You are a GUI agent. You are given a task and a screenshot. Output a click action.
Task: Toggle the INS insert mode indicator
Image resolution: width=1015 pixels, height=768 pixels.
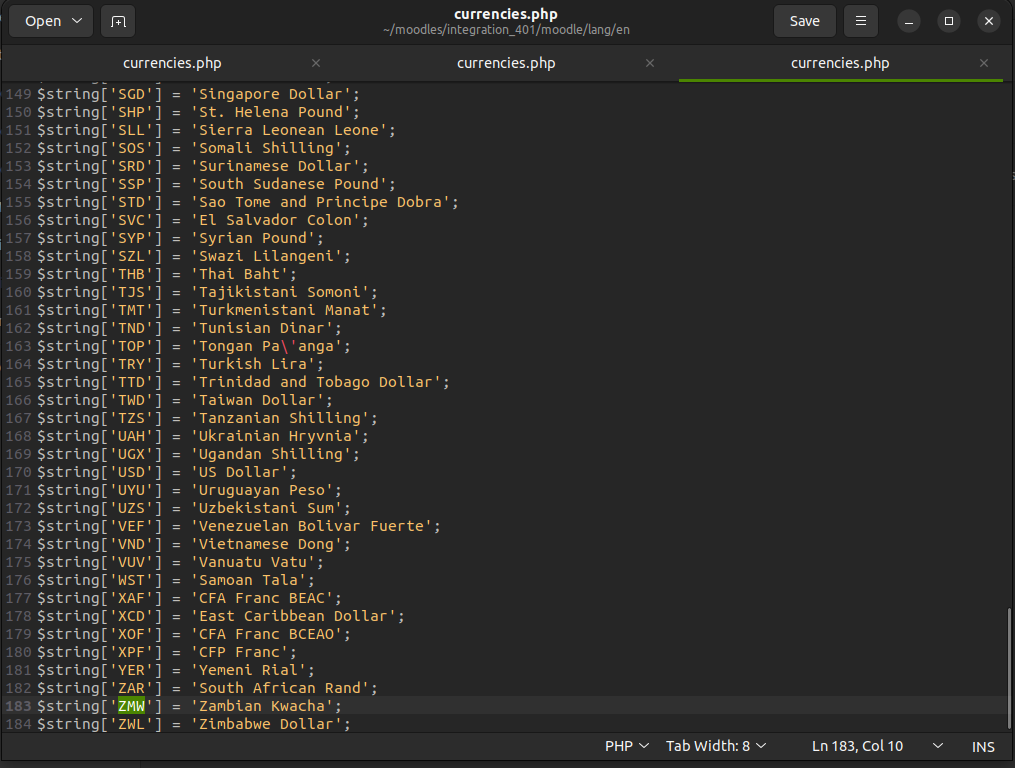pyautogui.click(x=983, y=747)
